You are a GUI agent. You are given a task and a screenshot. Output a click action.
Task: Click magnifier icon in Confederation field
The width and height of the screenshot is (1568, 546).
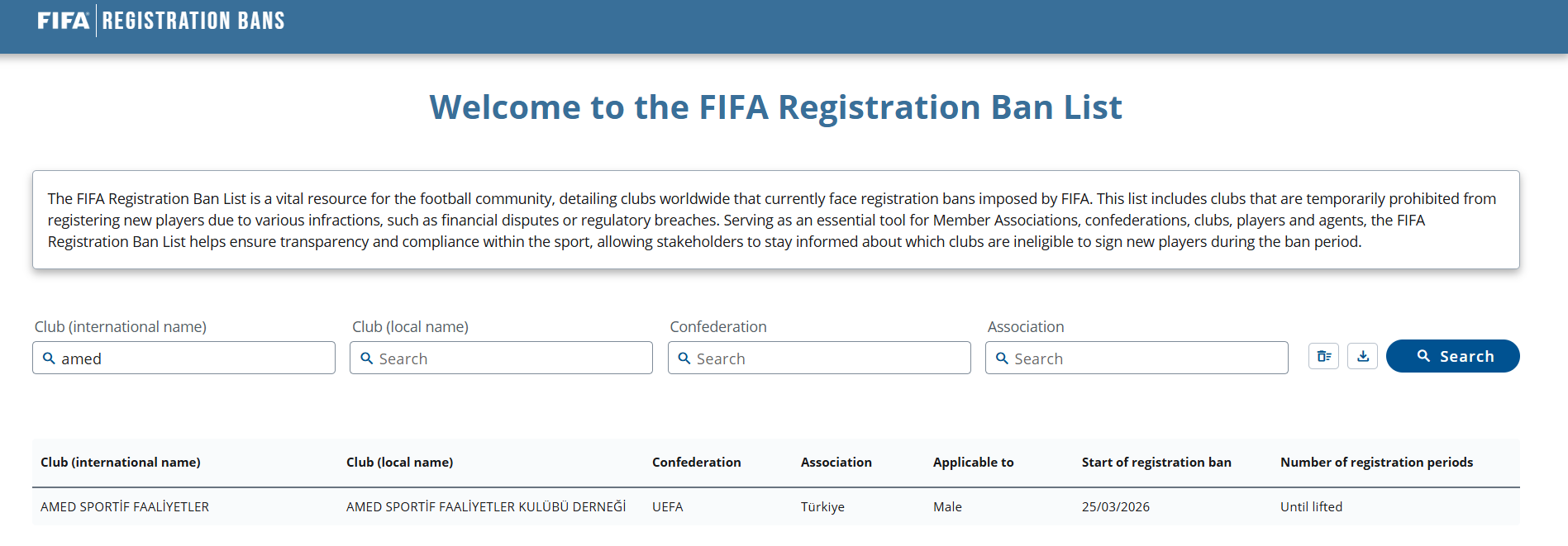click(x=684, y=358)
